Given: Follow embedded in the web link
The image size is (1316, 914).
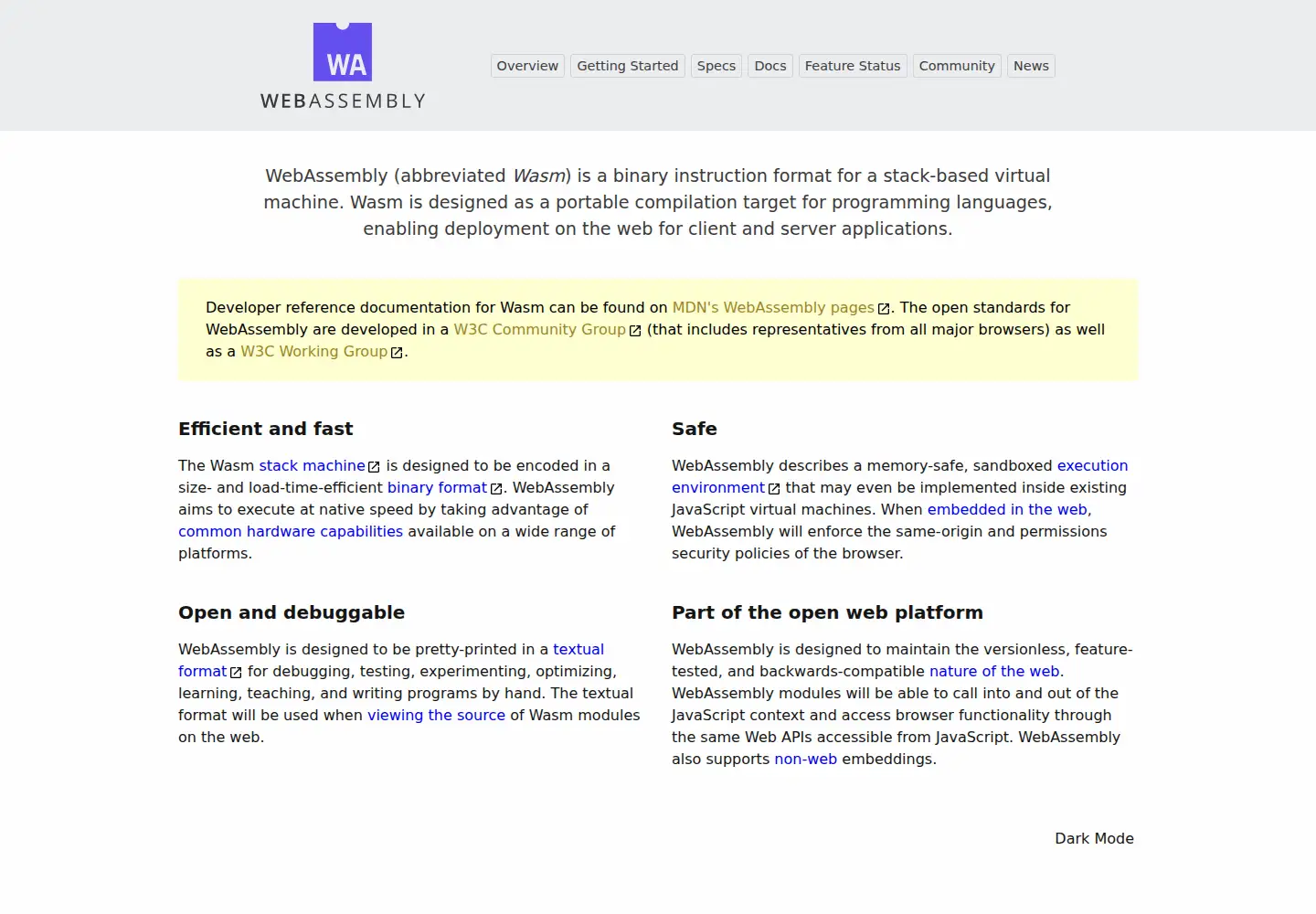Looking at the screenshot, I should [x=1007, y=509].
